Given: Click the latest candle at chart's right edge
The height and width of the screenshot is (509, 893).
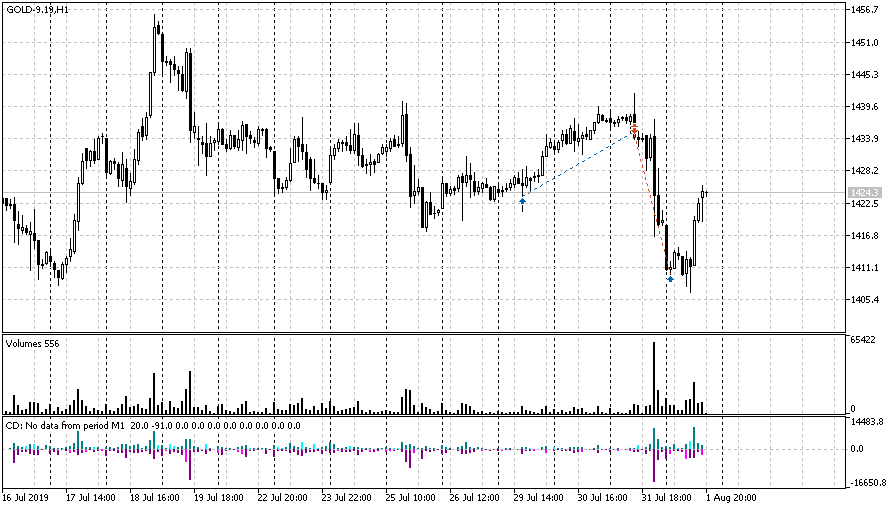Looking at the screenshot, I should click(704, 191).
